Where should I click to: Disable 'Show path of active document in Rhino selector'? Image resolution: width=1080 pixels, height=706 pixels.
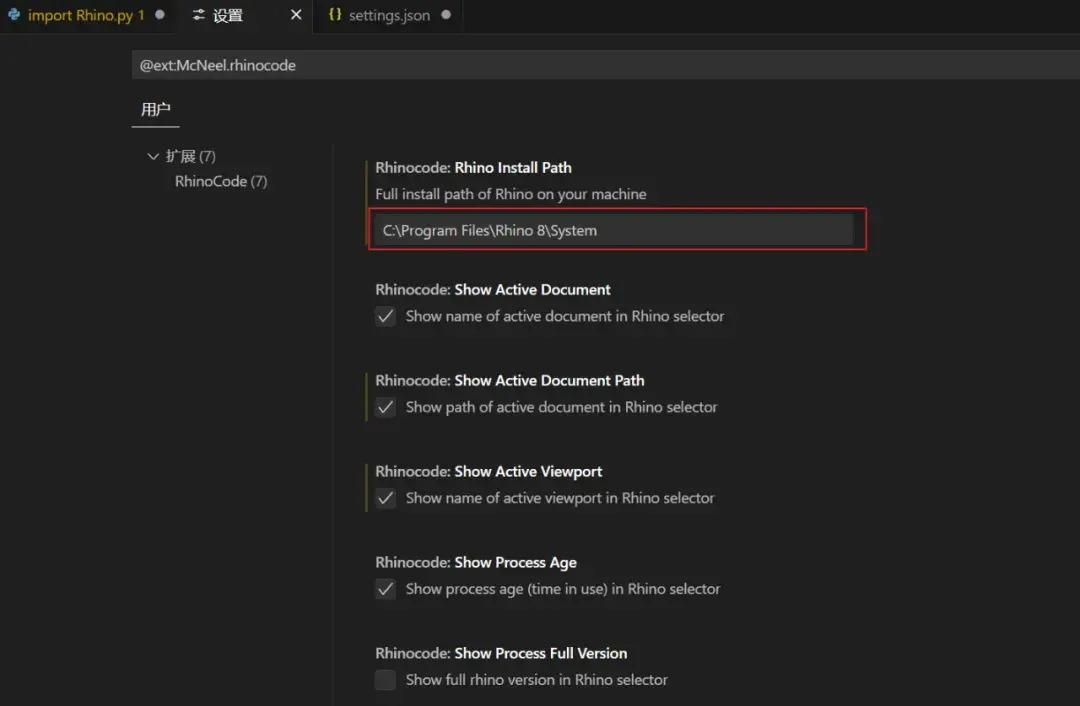(x=385, y=407)
